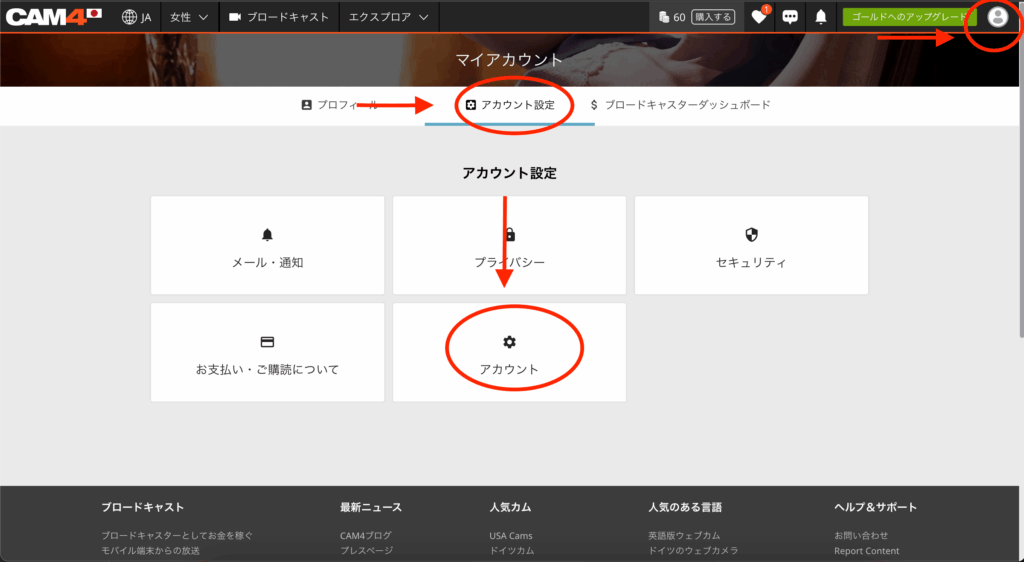Click the credit card payment icon
1024x562 pixels.
pos(267,342)
